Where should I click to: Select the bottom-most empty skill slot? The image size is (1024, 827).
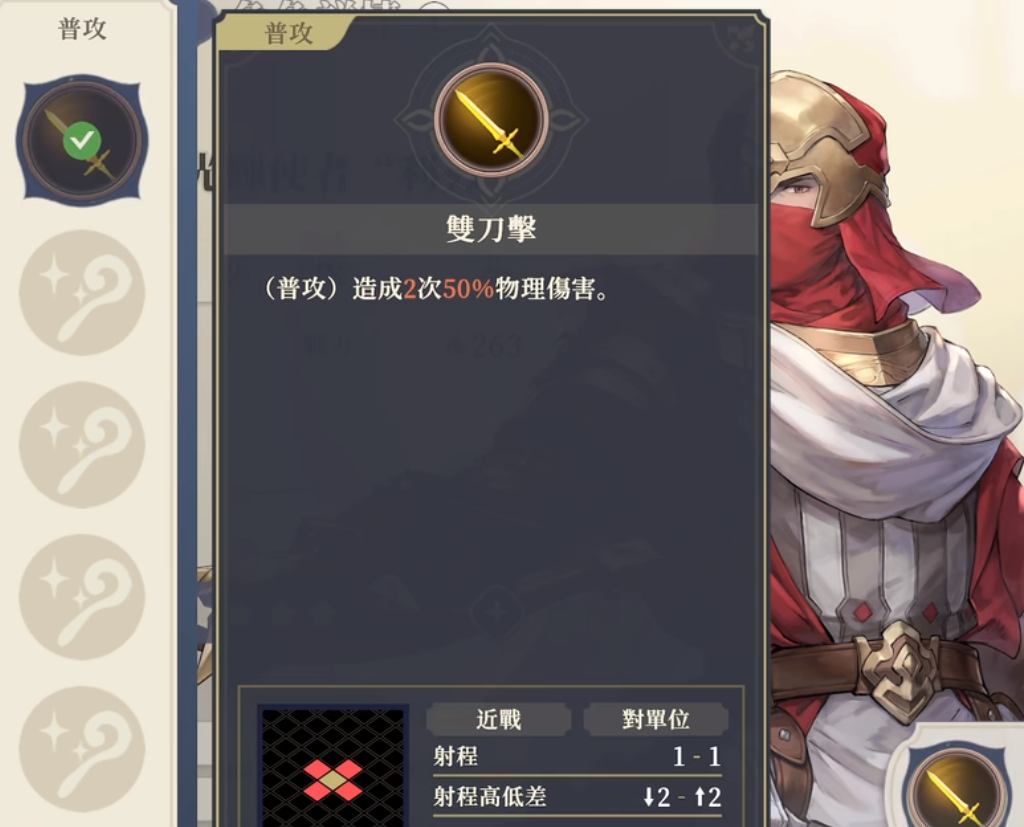[x=82, y=749]
